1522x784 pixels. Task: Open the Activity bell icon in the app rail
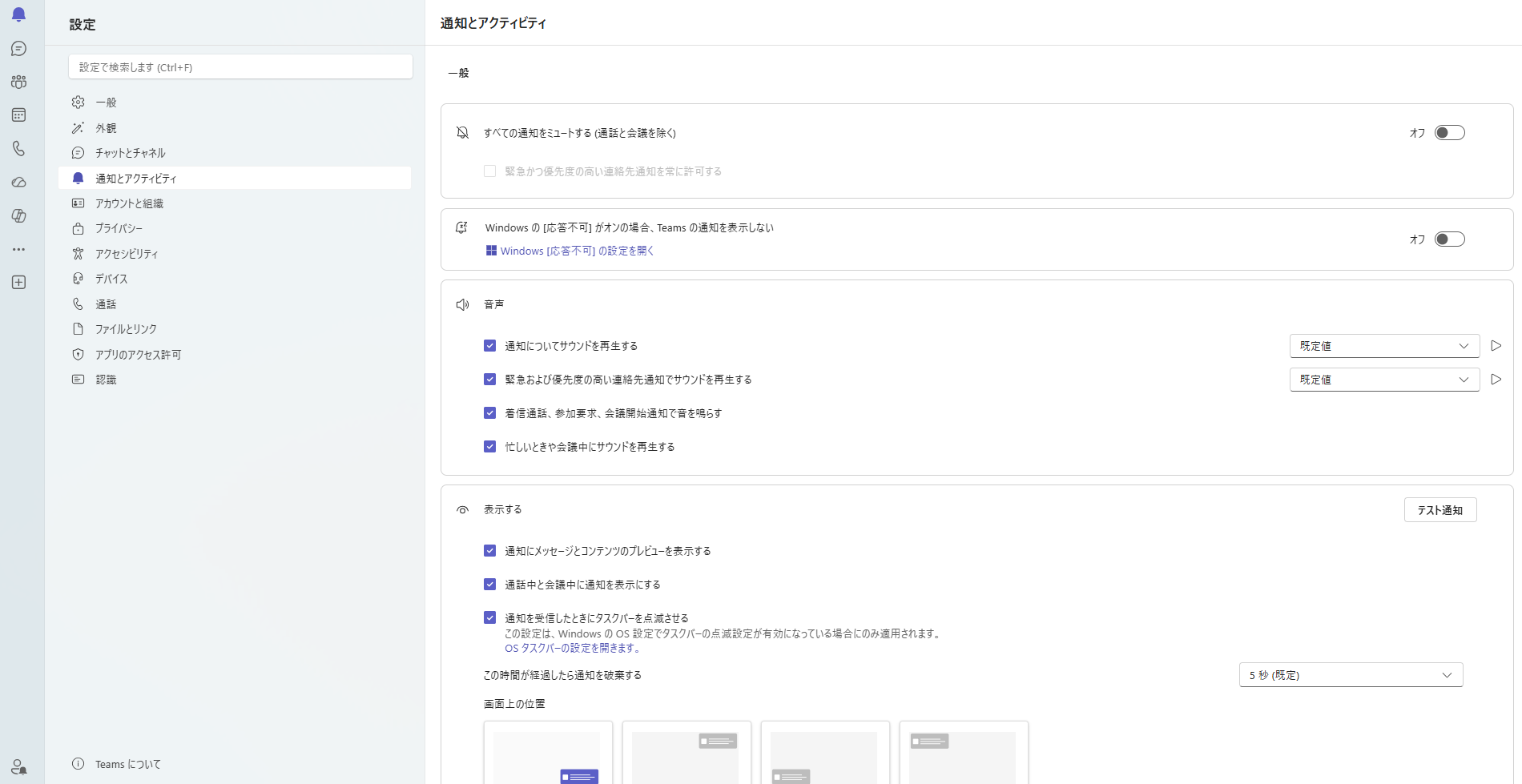(18, 14)
